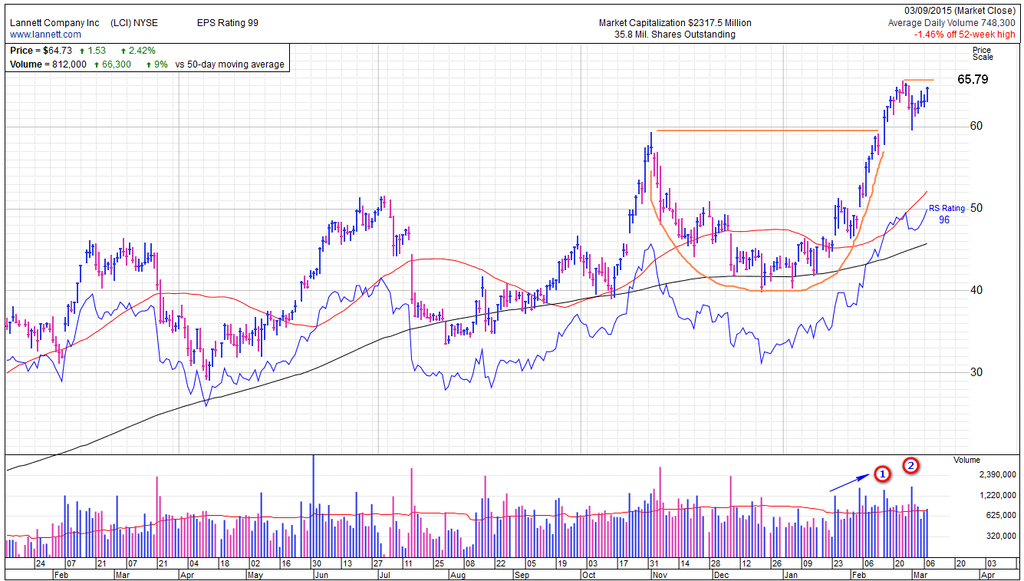Select the Price = $64.73 value
Image resolution: width=1024 pixels, height=581 pixels.
40,50
